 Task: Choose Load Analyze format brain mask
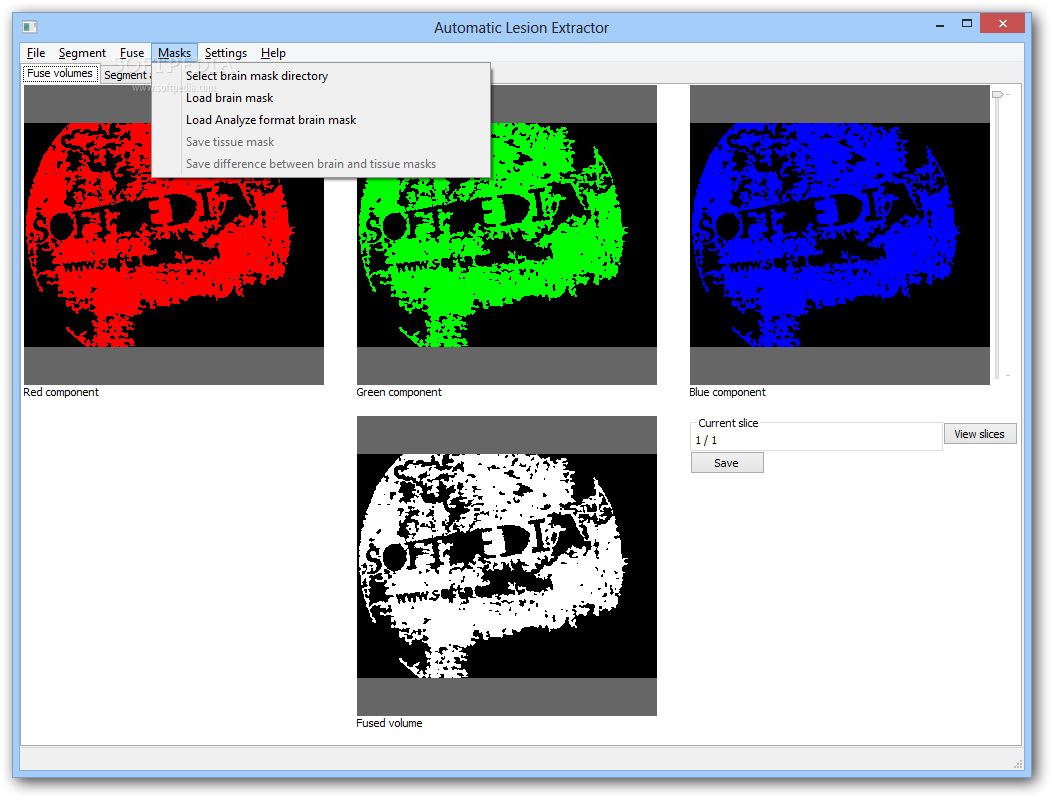point(321,120)
